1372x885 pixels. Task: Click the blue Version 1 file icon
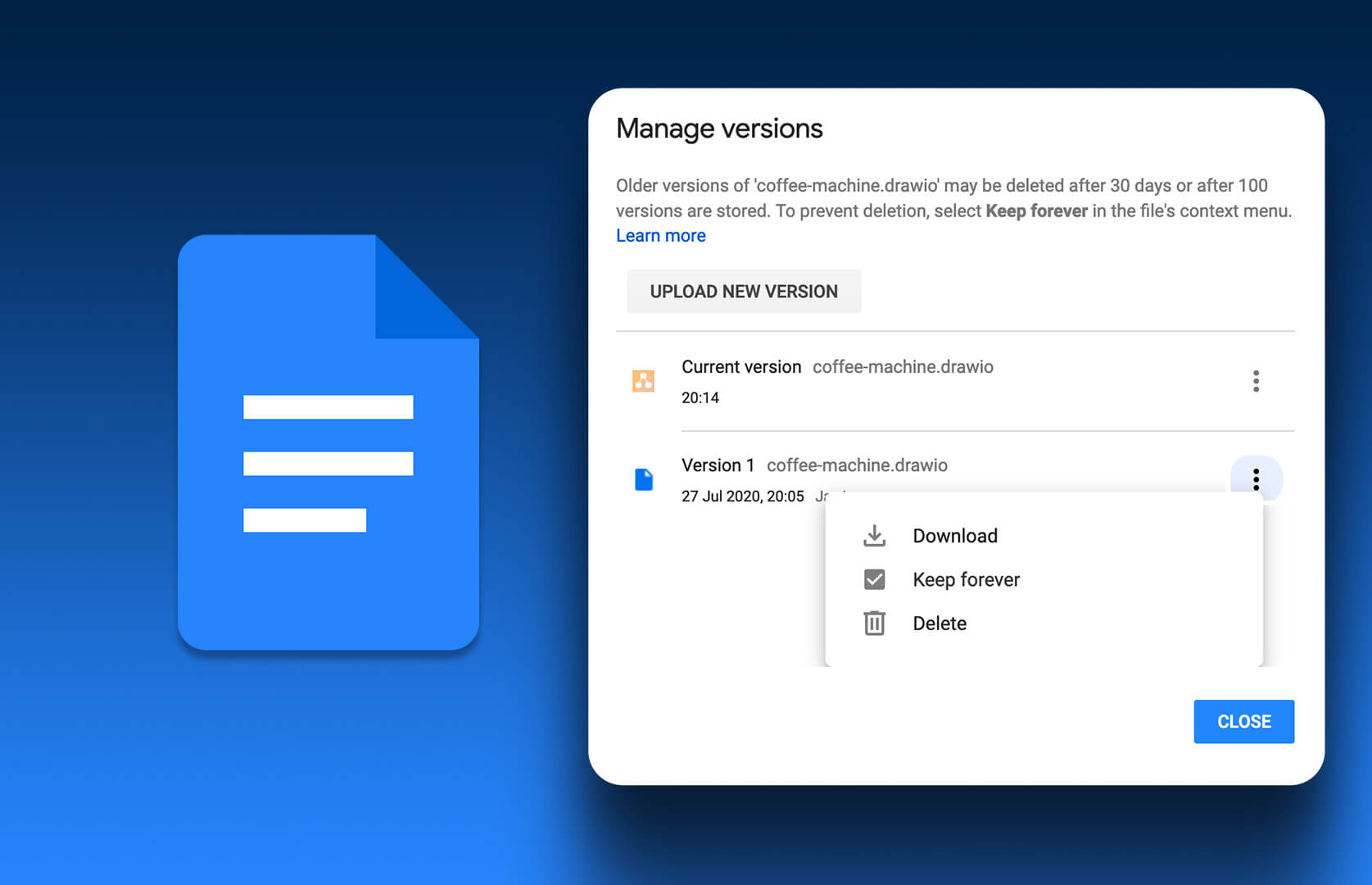click(644, 479)
